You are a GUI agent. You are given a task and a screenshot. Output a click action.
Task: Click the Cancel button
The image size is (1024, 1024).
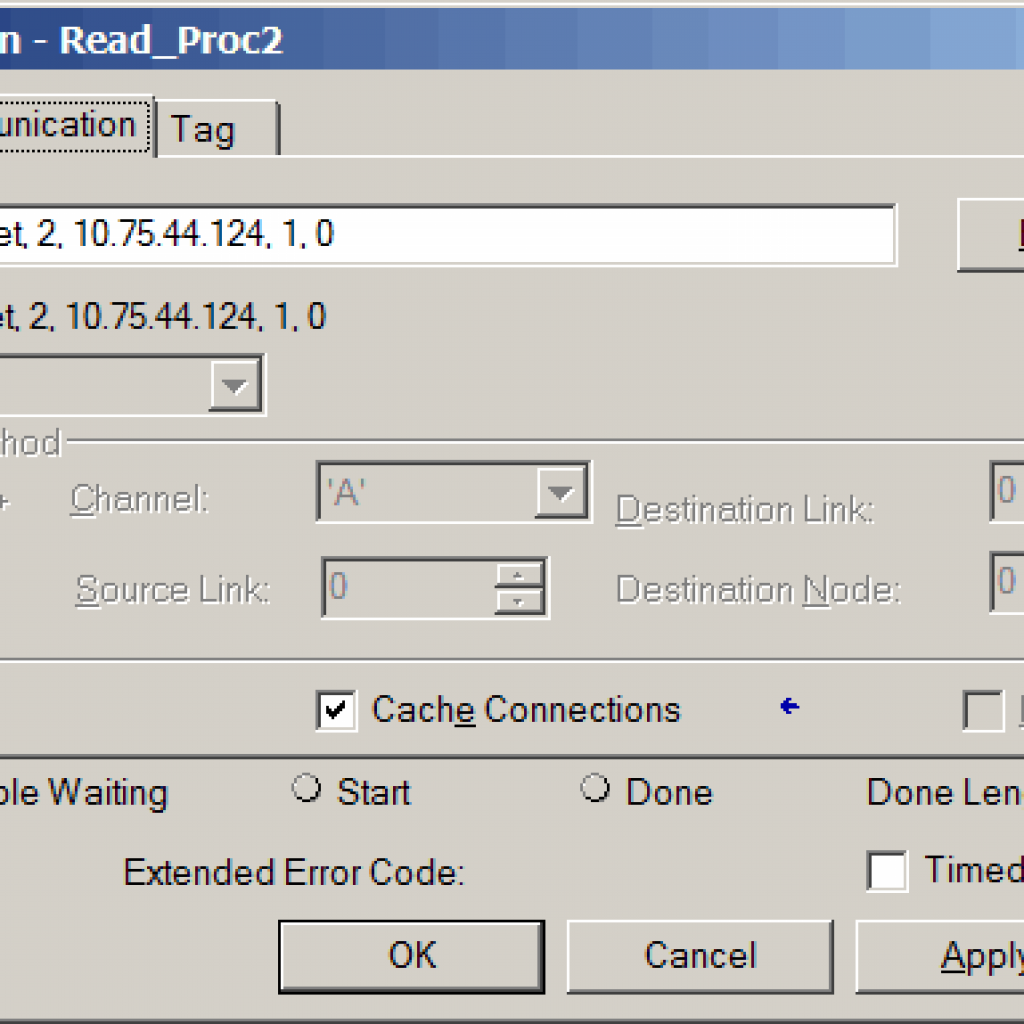coord(700,956)
